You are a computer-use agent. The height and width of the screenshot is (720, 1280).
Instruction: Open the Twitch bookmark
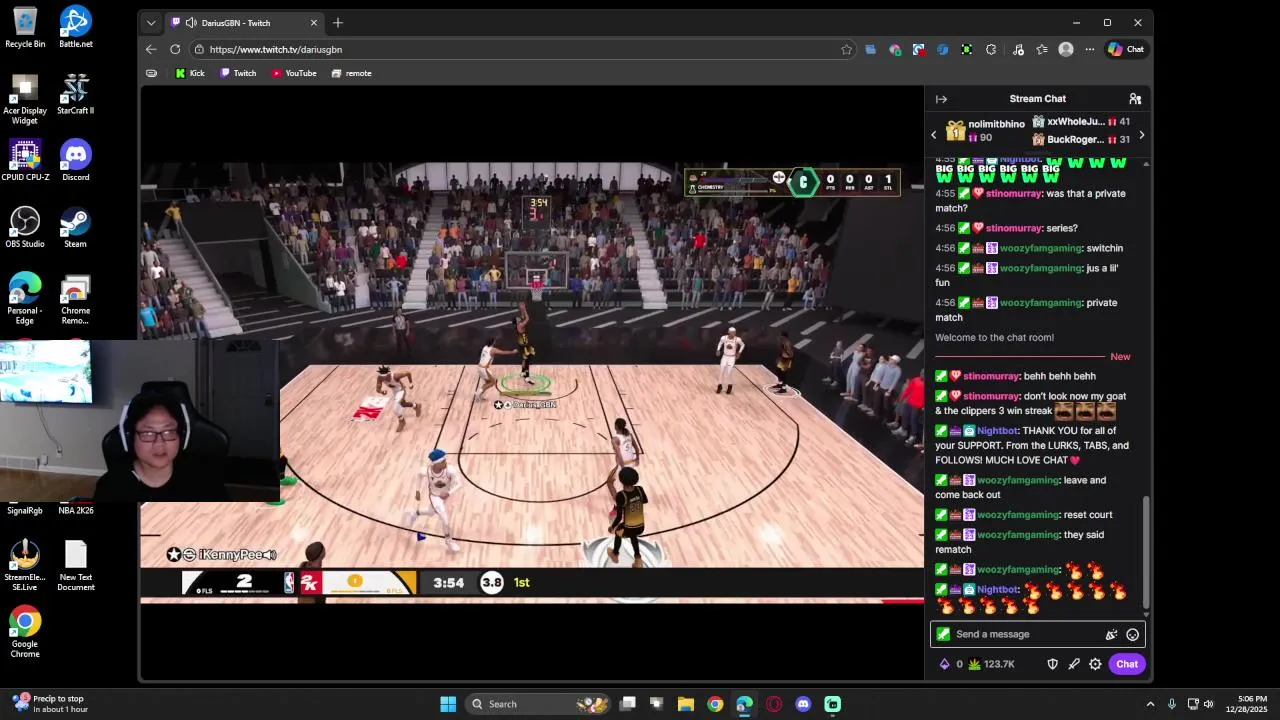coord(238,73)
